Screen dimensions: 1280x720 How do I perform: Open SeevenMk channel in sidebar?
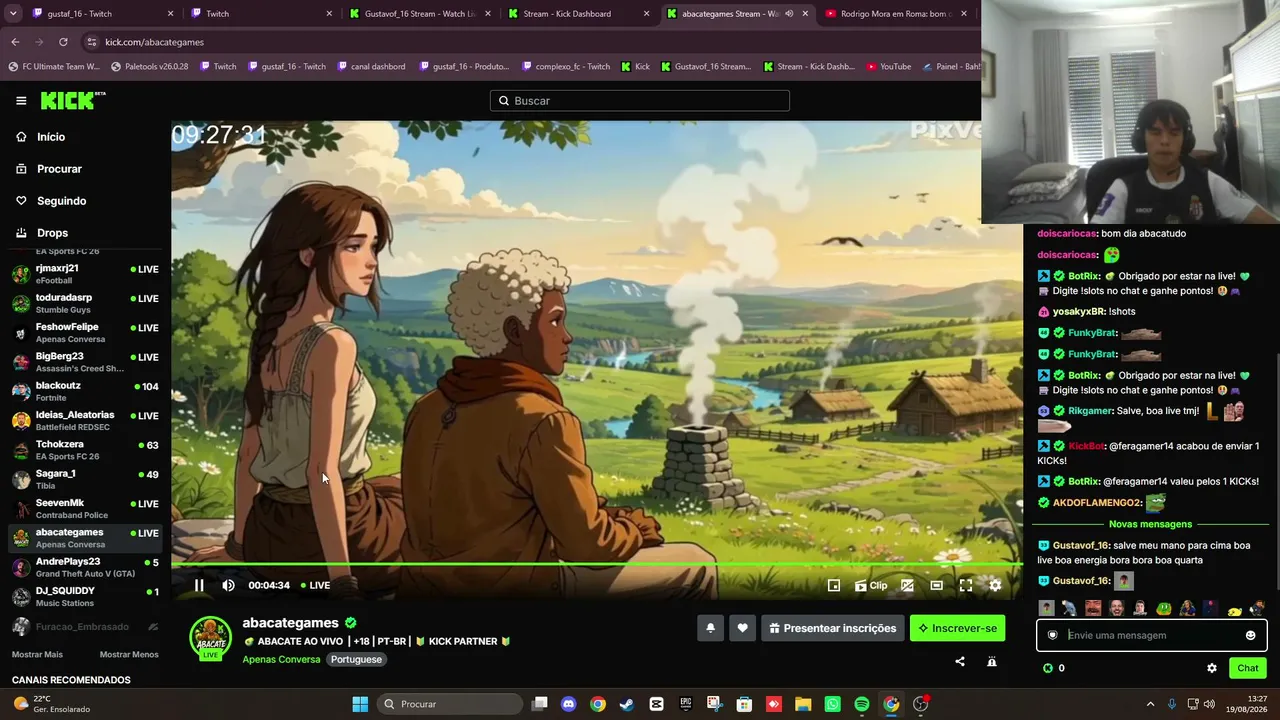point(85,508)
